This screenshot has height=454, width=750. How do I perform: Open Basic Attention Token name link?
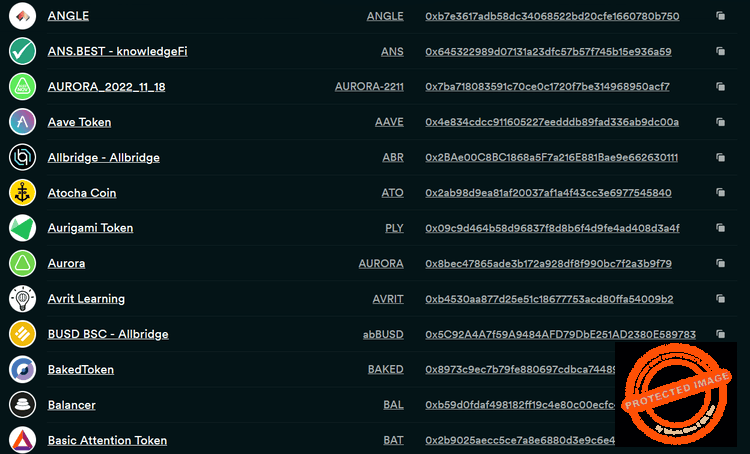pyautogui.click(x=108, y=440)
